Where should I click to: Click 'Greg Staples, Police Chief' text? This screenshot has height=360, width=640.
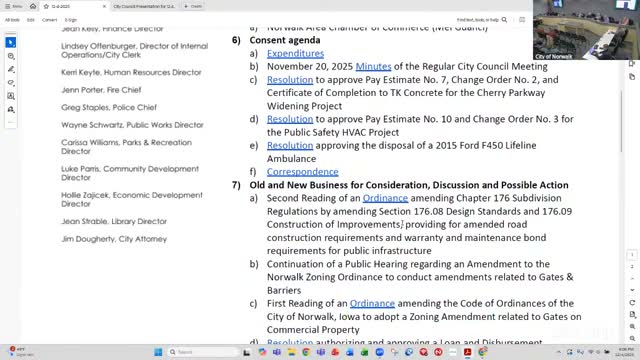(x=109, y=107)
